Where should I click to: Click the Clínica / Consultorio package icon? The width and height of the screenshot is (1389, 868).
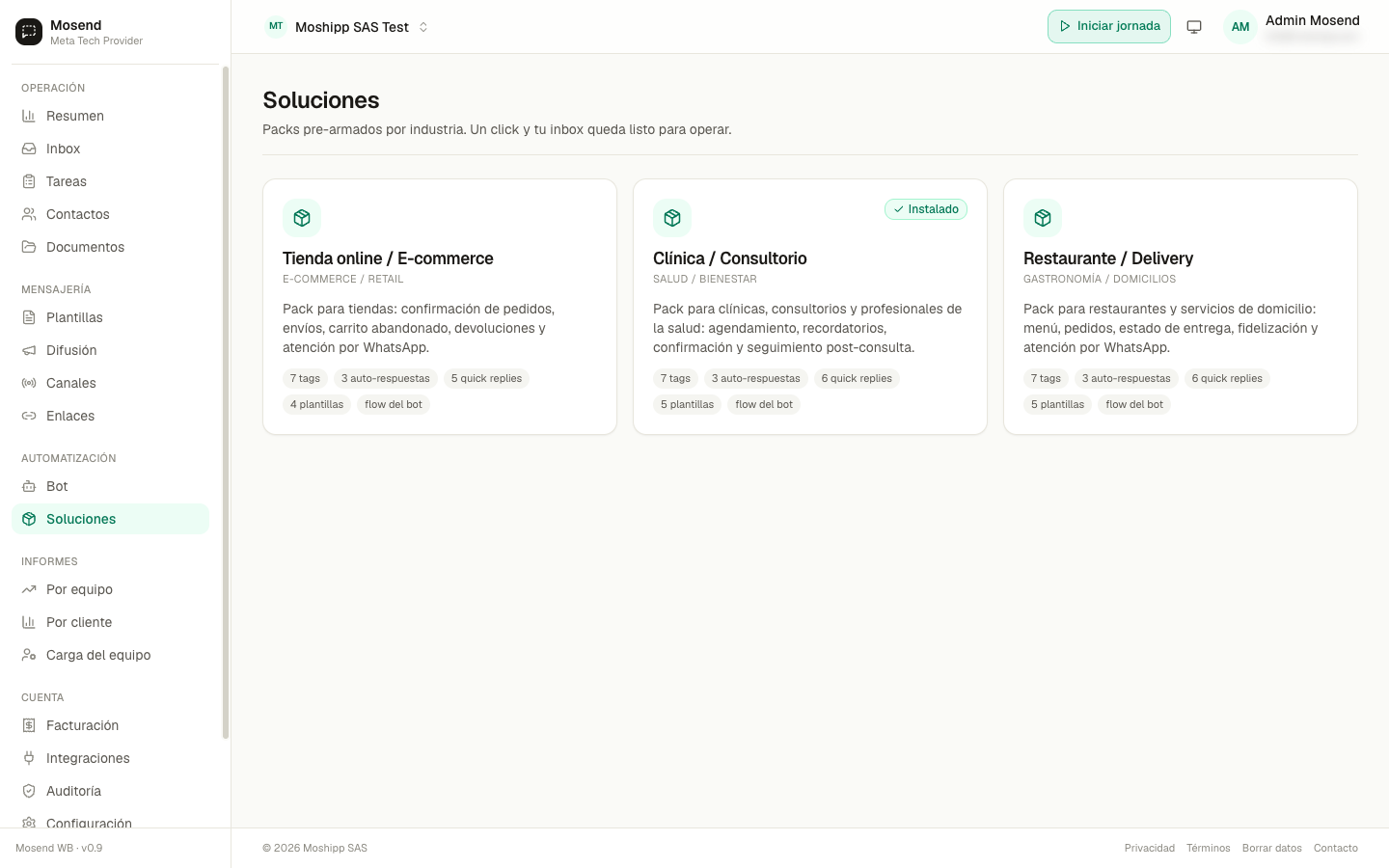coord(672,218)
